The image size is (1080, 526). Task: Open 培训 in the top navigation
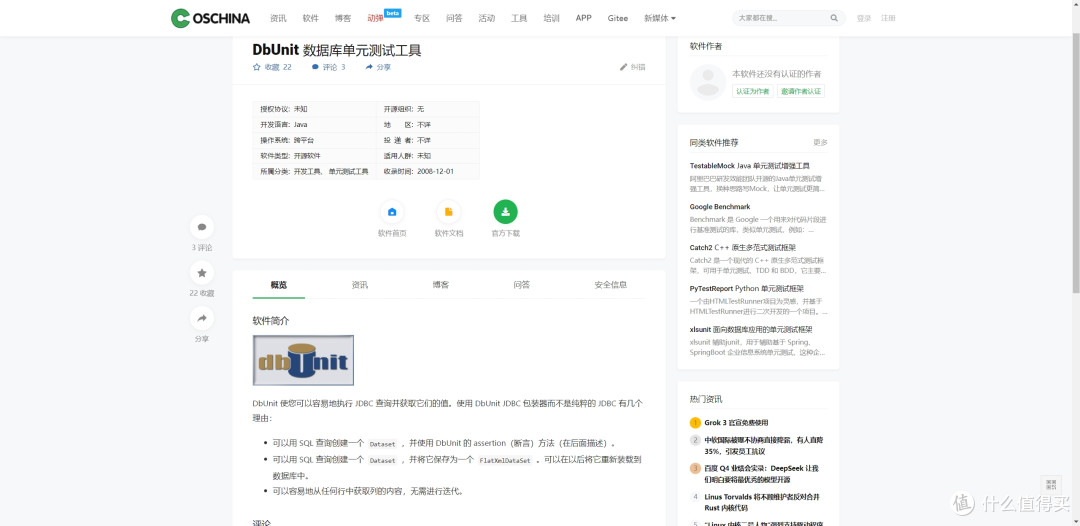point(551,19)
